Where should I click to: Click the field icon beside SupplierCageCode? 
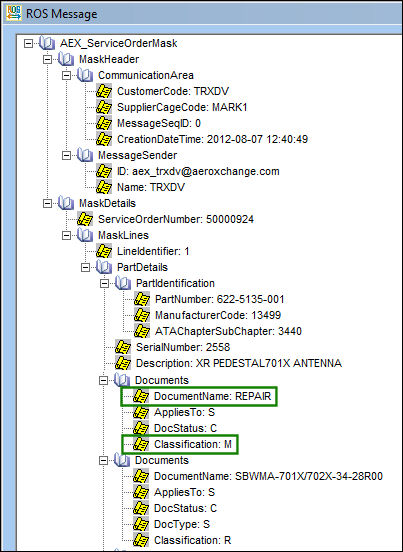[x=104, y=107]
